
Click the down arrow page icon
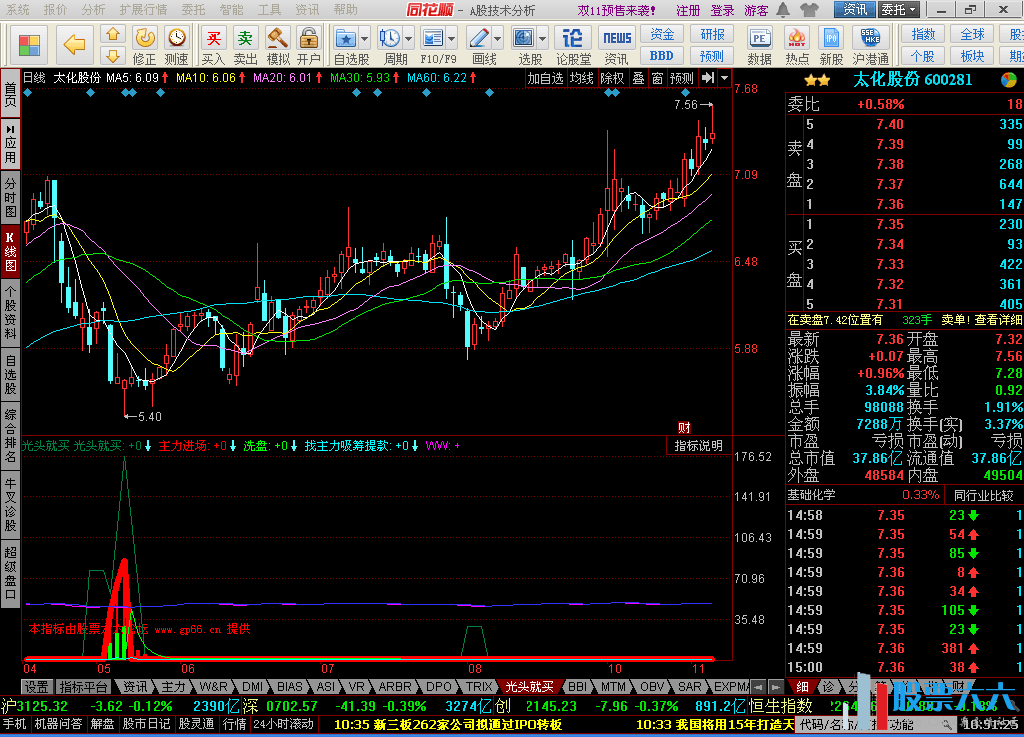coord(113,55)
